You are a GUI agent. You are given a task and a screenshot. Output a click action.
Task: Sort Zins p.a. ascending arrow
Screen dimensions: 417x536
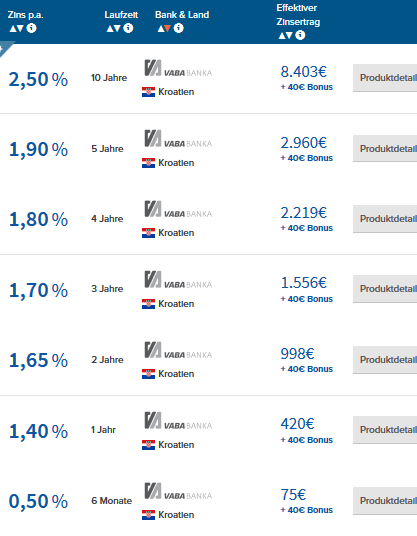(x=13, y=28)
